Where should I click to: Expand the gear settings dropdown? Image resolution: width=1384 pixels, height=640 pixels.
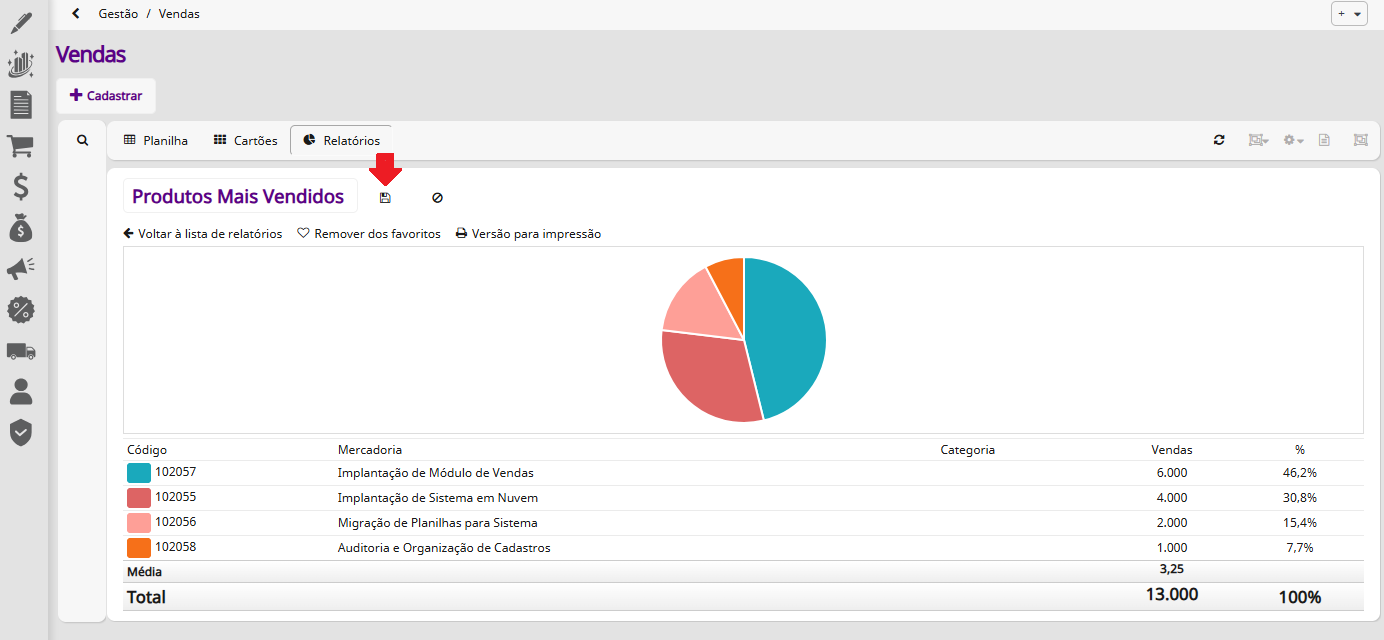[x=1294, y=140]
